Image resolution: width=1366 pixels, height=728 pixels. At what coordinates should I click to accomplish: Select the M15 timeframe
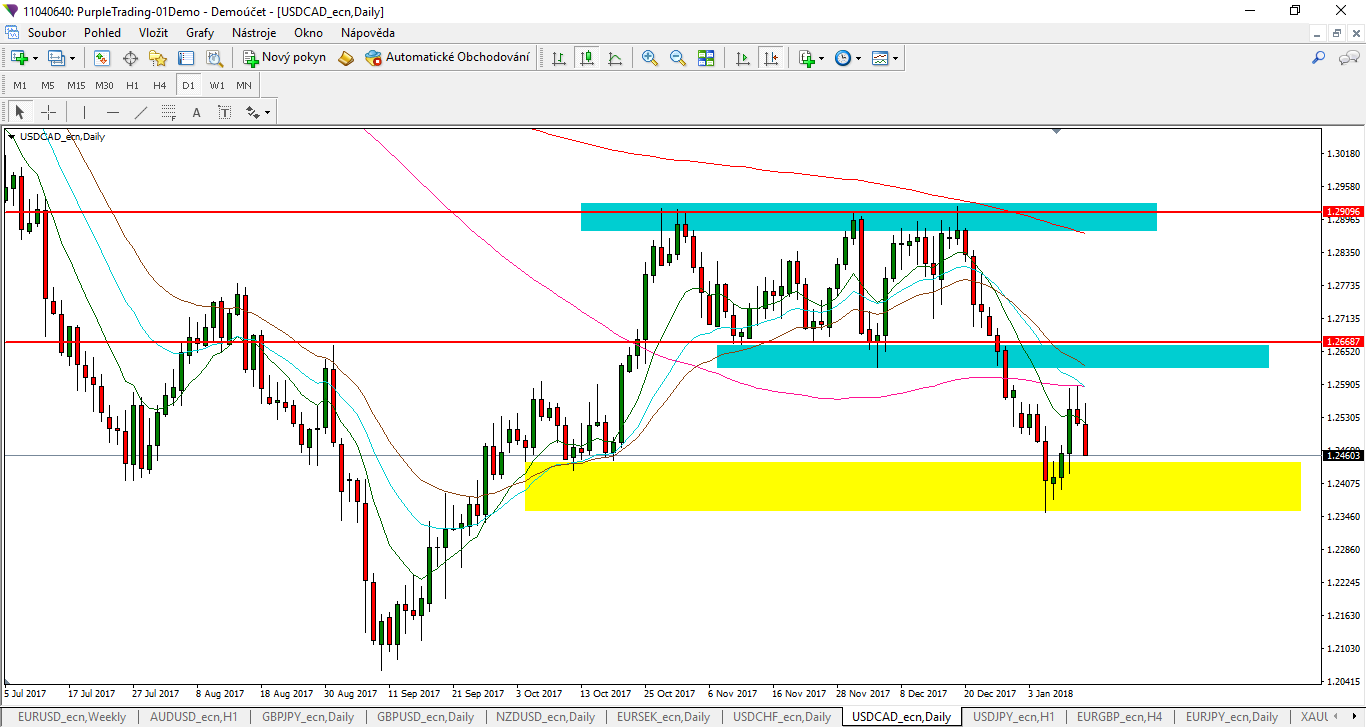tap(76, 85)
